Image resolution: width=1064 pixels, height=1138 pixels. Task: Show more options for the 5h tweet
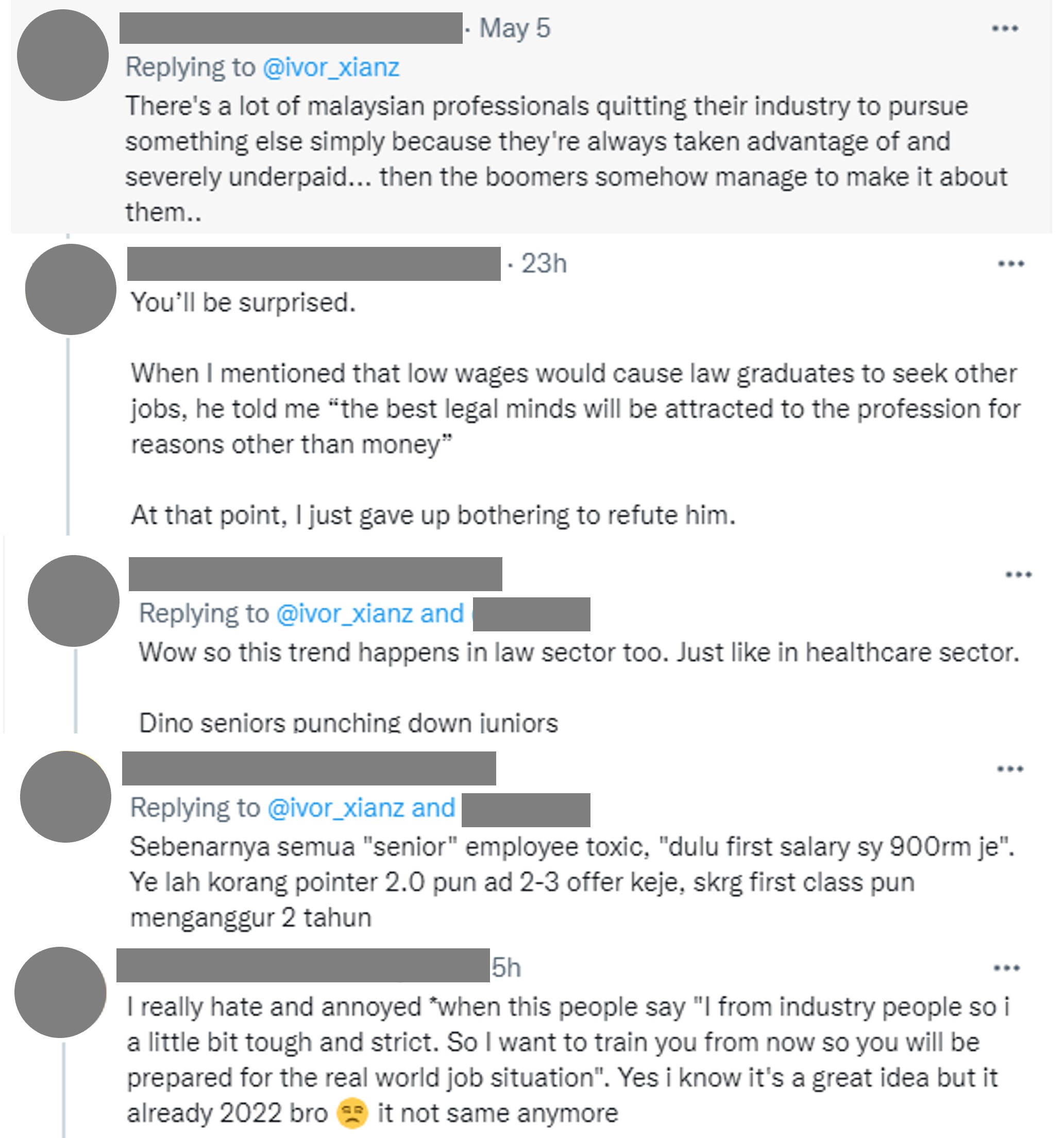pos(1006,968)
